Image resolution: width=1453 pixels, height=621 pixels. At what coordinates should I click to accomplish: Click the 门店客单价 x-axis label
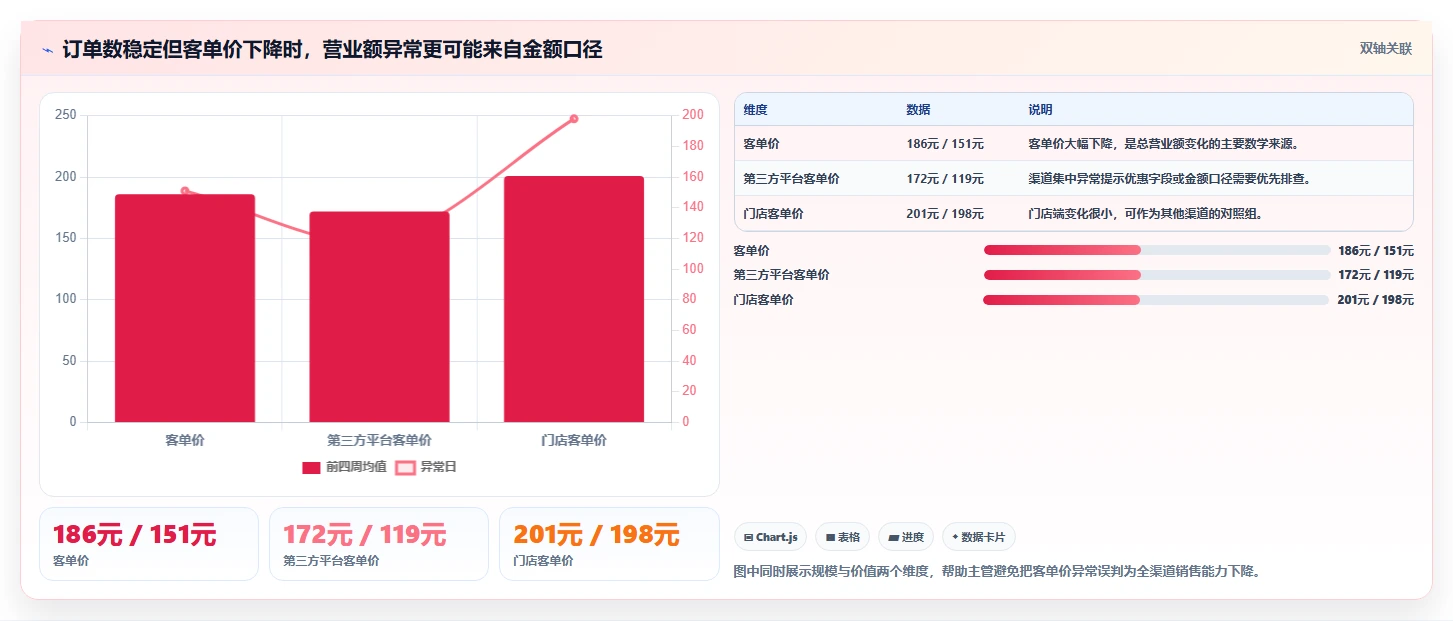[574, 440]
